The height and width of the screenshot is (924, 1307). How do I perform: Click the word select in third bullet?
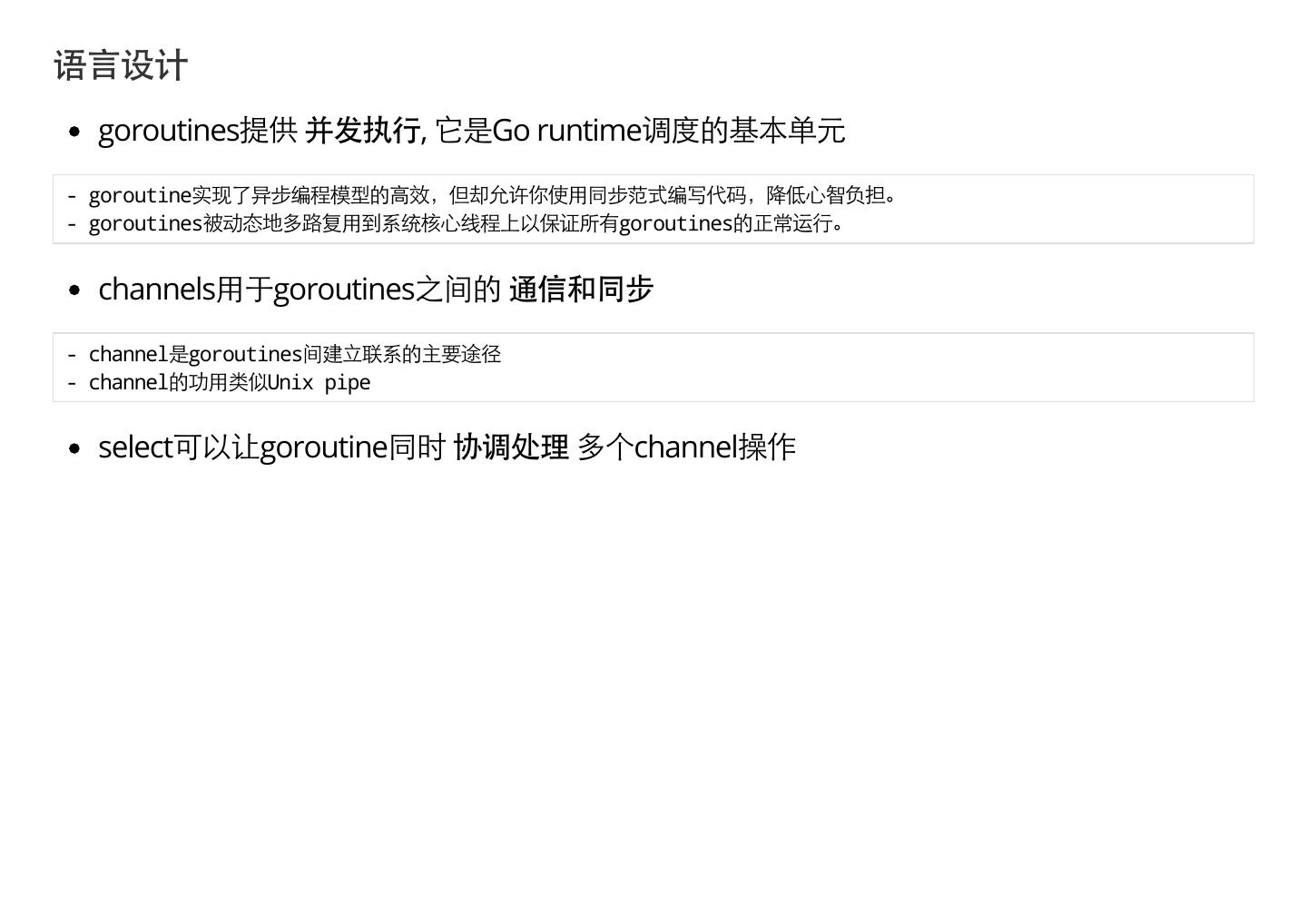[135, 447]
